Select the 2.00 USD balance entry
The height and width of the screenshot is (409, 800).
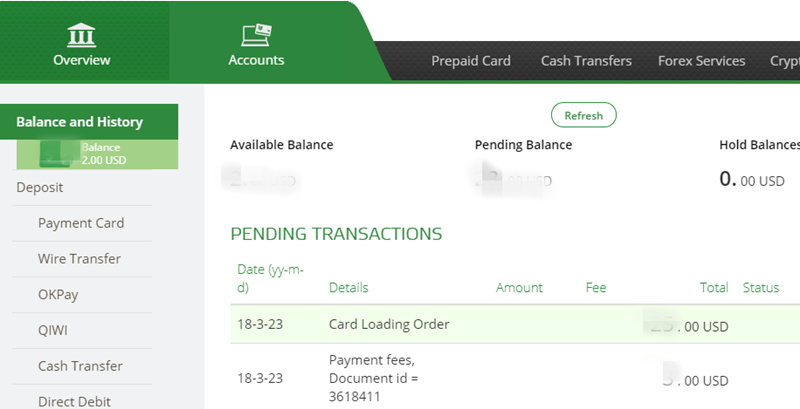(97, 153)
